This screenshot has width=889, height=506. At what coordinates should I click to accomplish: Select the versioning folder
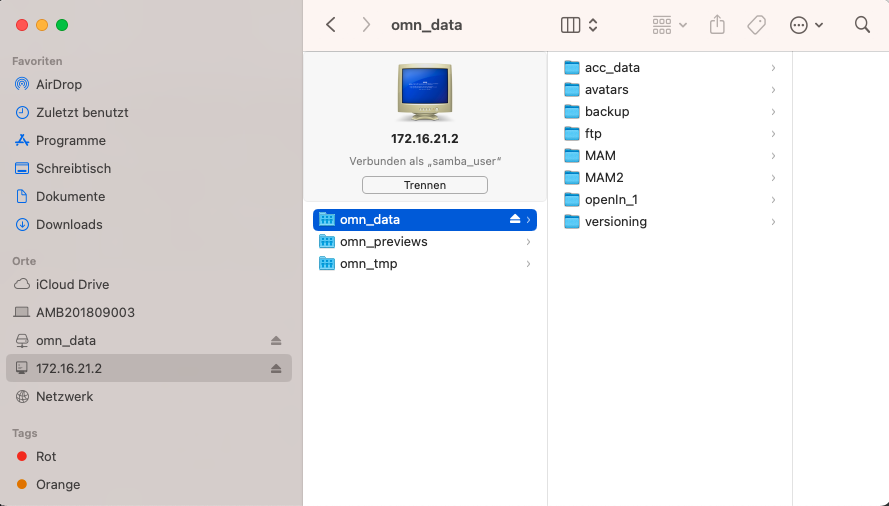pos(670,222)
